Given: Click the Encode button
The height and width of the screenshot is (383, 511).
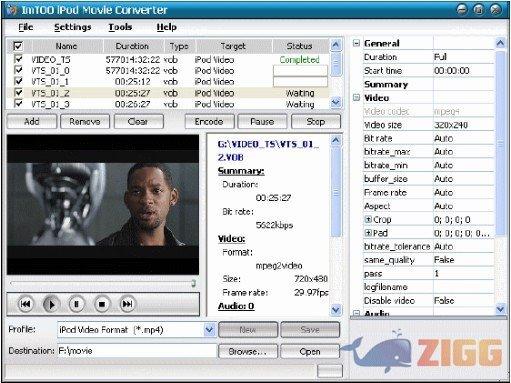Looking at the screenshot, I should tap(209, 122).
